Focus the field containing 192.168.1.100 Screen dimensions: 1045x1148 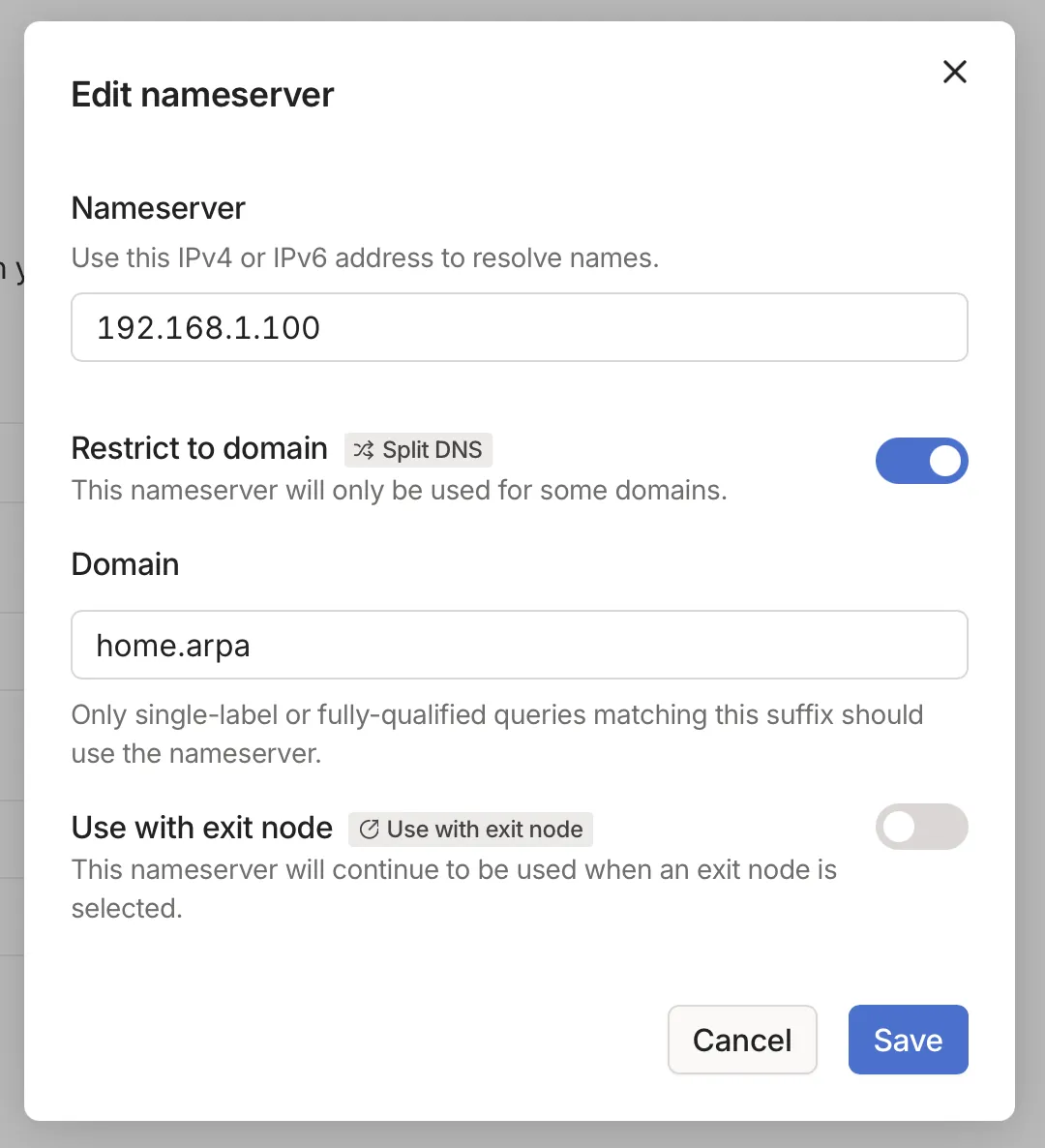click(x=519, y=327)
